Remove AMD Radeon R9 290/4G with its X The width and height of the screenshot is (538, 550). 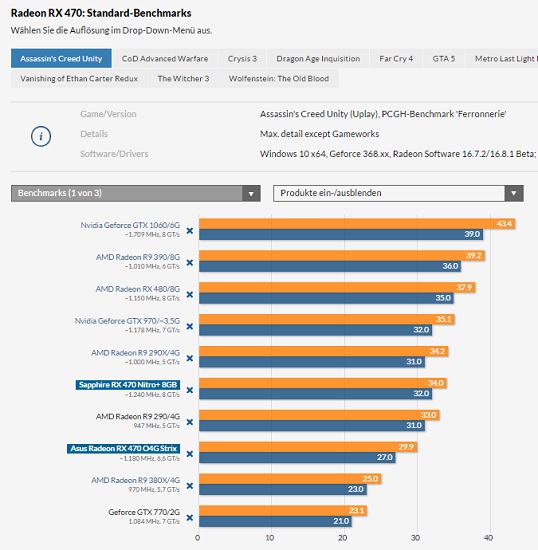190,422
